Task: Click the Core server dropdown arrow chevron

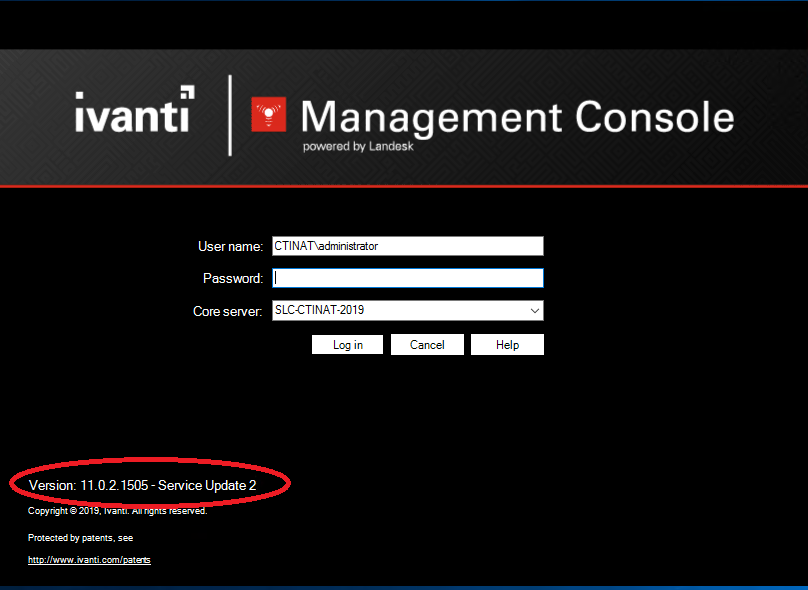Action: (534, 310)
